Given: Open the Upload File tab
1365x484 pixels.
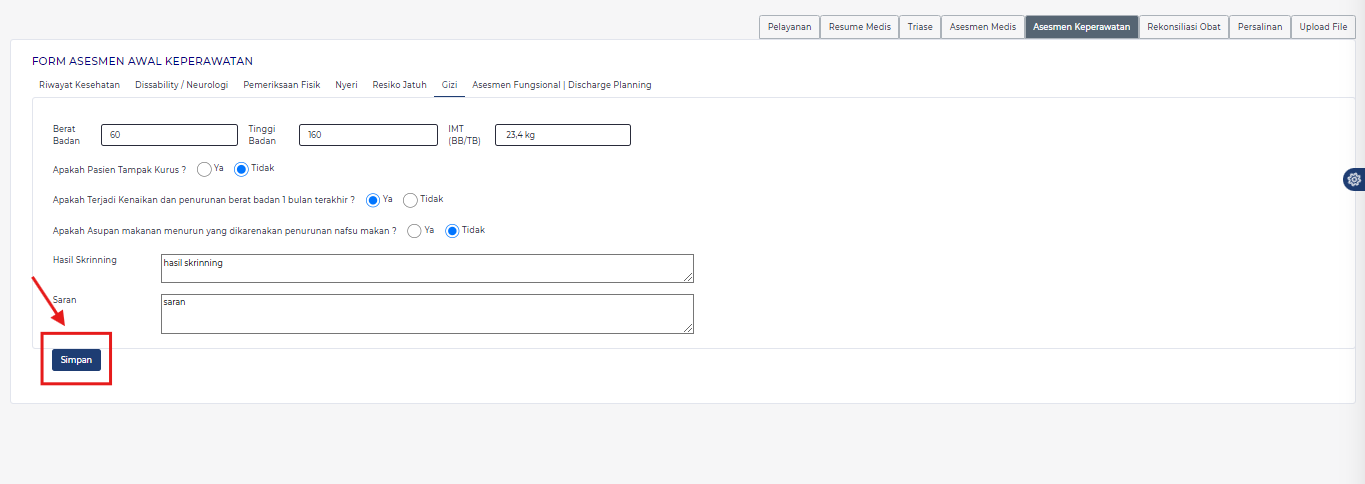Looking at the screenshot, I should pyautogui.click(x=1323, y=27).
